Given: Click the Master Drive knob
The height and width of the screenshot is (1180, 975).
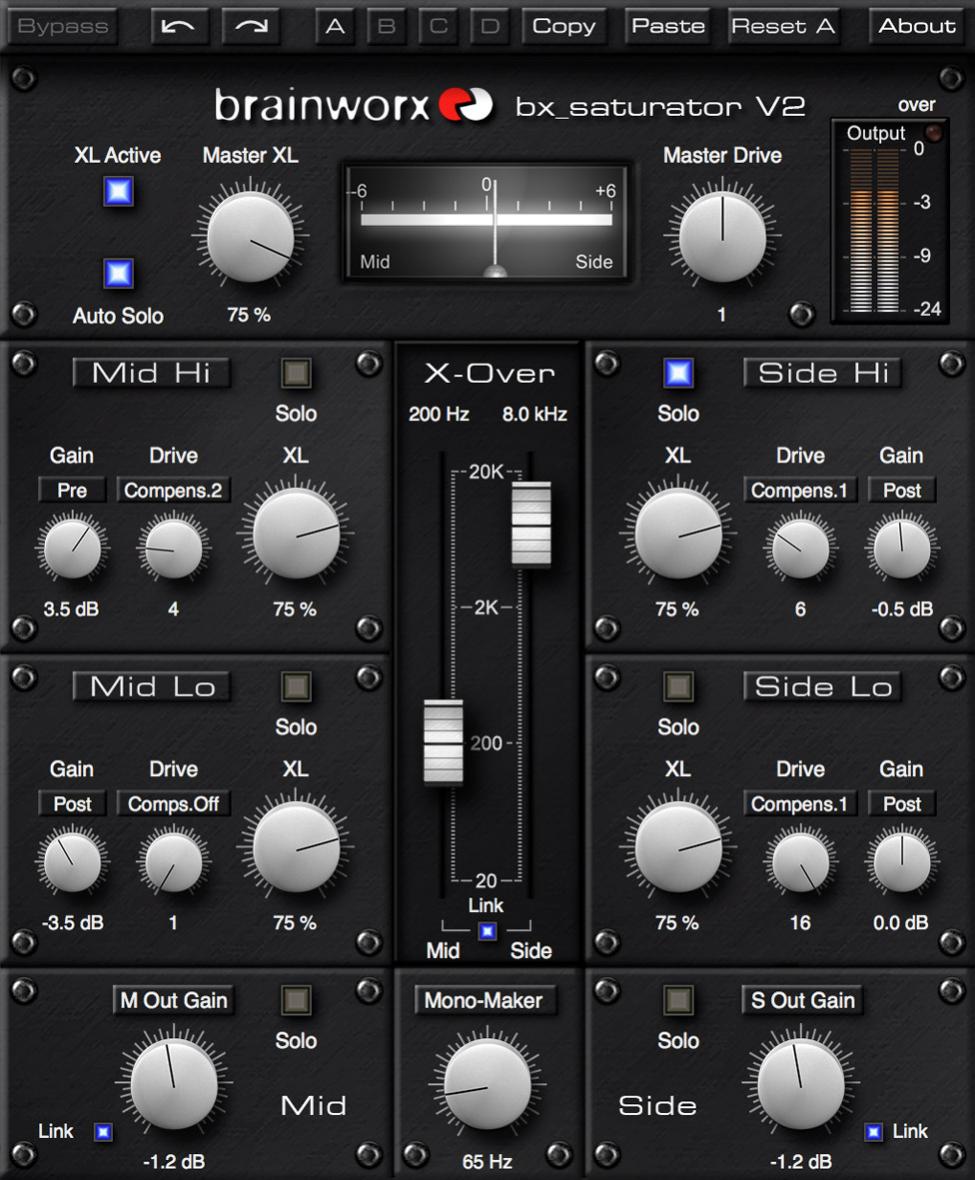Looking at the screenshot, I should (722, 236).
